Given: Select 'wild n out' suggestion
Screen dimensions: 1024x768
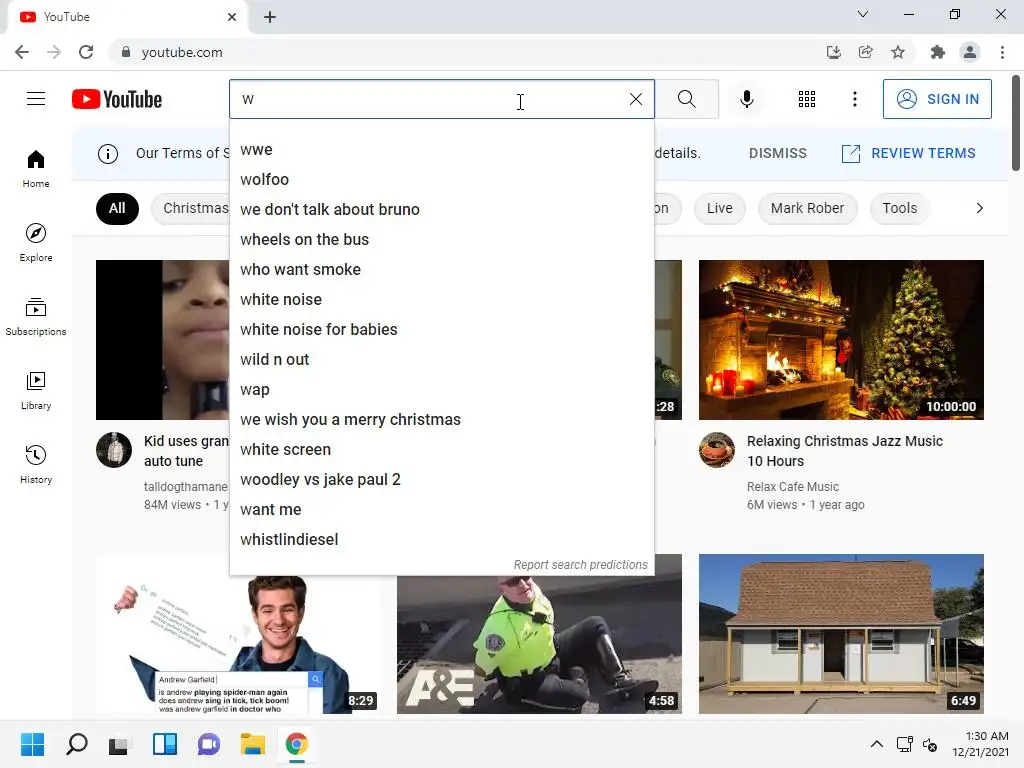Looking at the screenshot, I should [x=441, y=360].
